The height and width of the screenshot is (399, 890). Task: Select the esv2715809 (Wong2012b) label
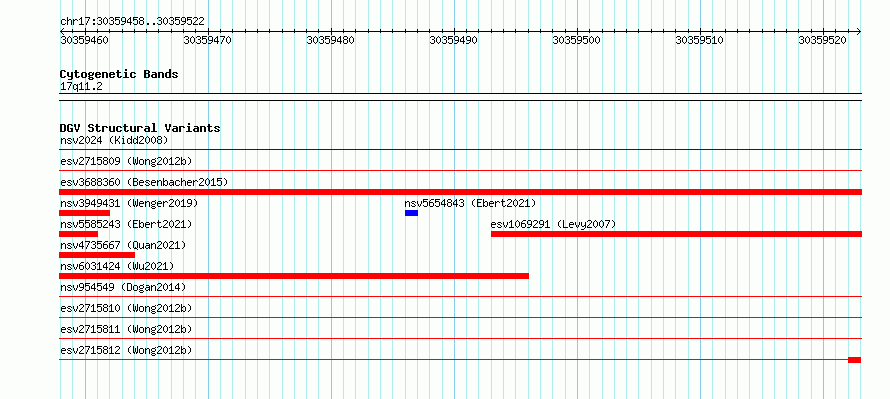click(x=126, y=161)
